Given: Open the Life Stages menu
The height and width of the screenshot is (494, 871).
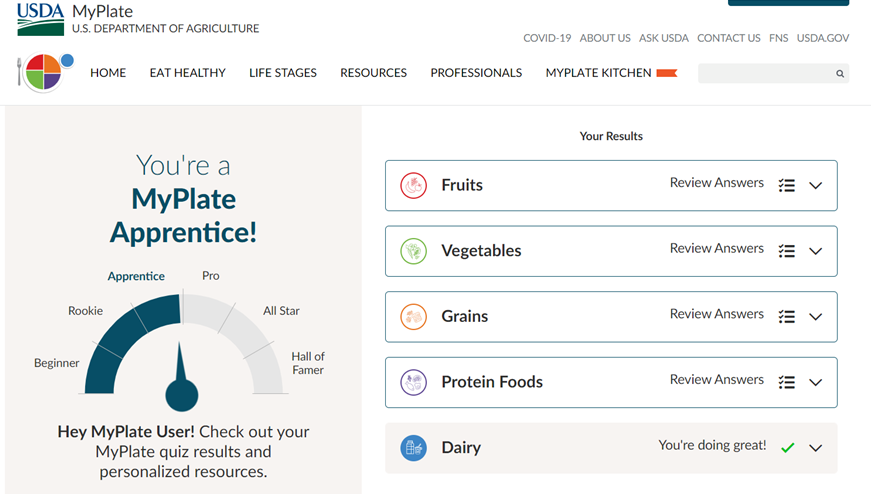Looking at the screenshot, I should click(283, 73).
